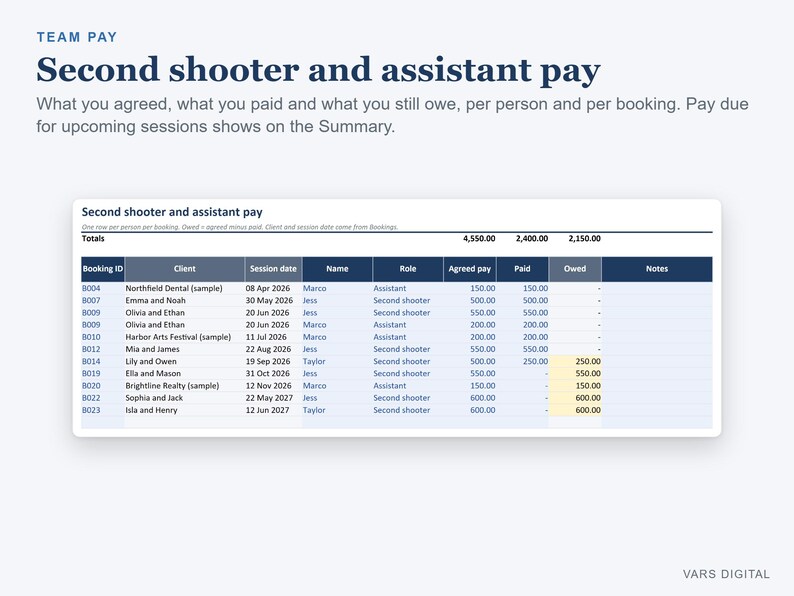The height and width of the screenshot is (596, 794).
Task: Click the total agreed pay 4,550.00
Action: tap(479, 239)
